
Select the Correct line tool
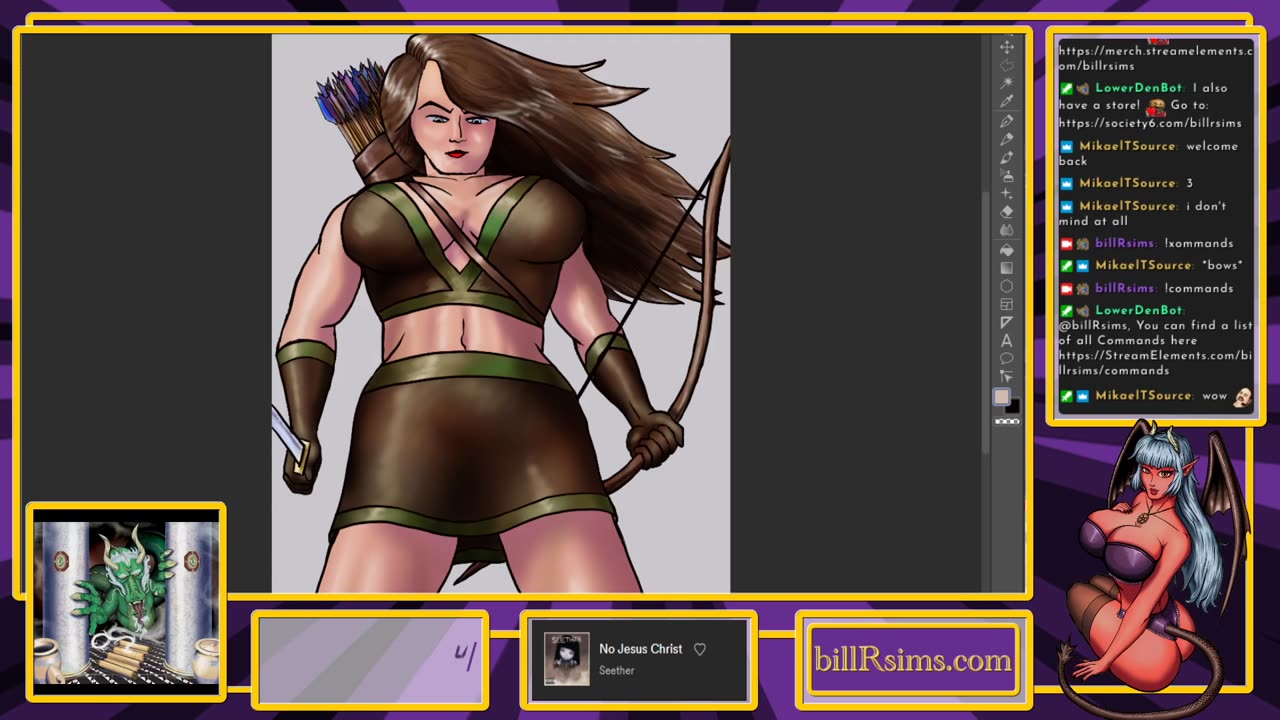pos(1007,376)
